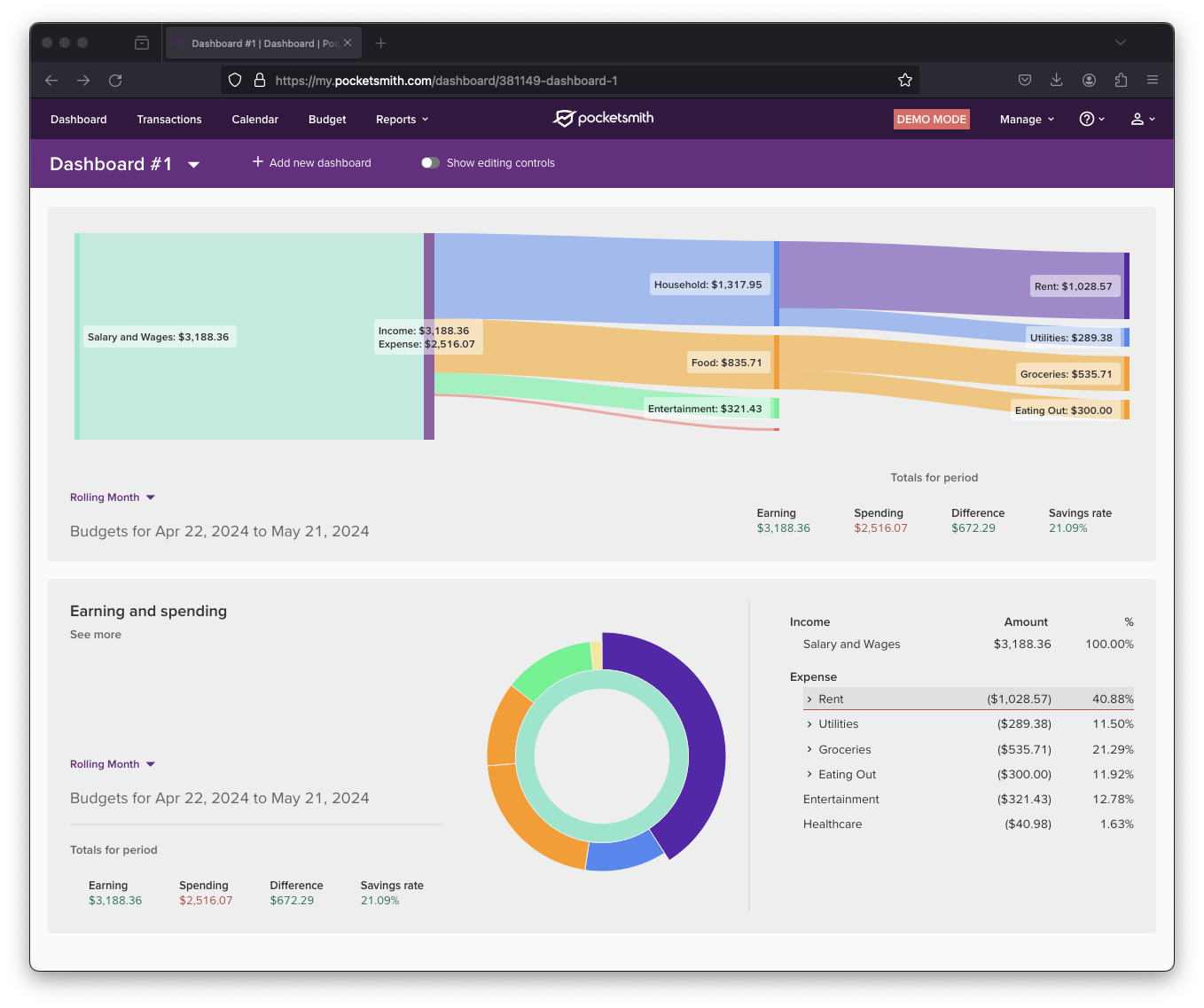Viewport: 1204px width, 1008px height.
Task: Toggle Show editing controls switch
Action: pyautogui.click(x=430, y=162)
